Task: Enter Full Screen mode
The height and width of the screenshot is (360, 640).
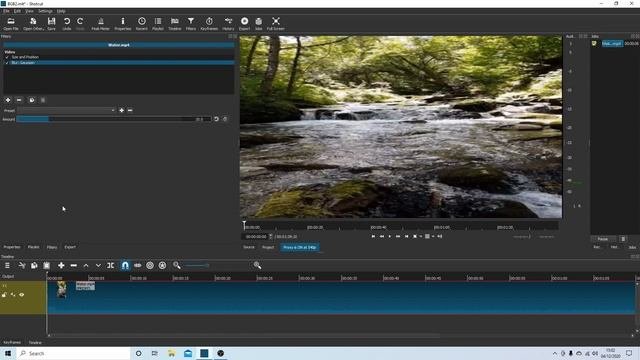Action: [276, 24]
